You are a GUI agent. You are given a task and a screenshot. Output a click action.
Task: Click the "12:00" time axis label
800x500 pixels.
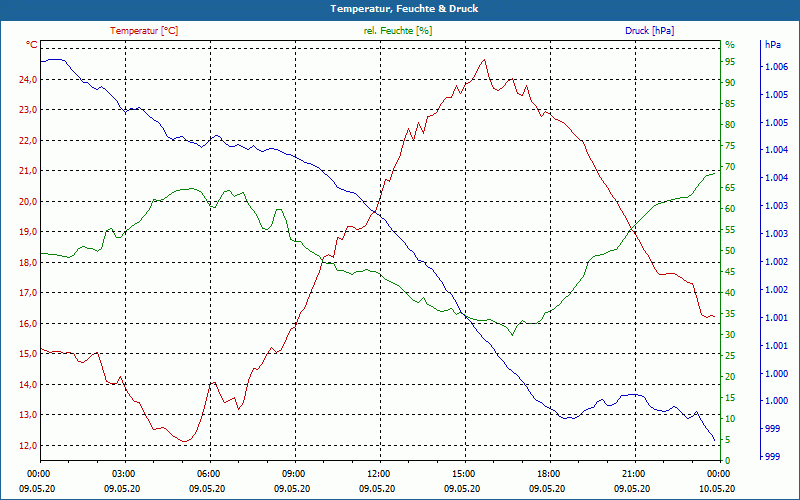tap(378, 474)
